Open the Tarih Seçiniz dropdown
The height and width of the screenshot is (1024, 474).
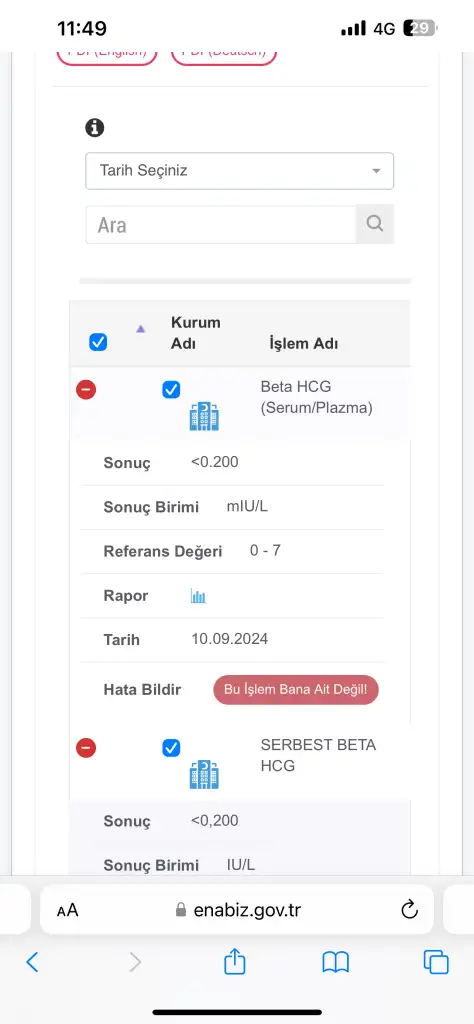240,171
